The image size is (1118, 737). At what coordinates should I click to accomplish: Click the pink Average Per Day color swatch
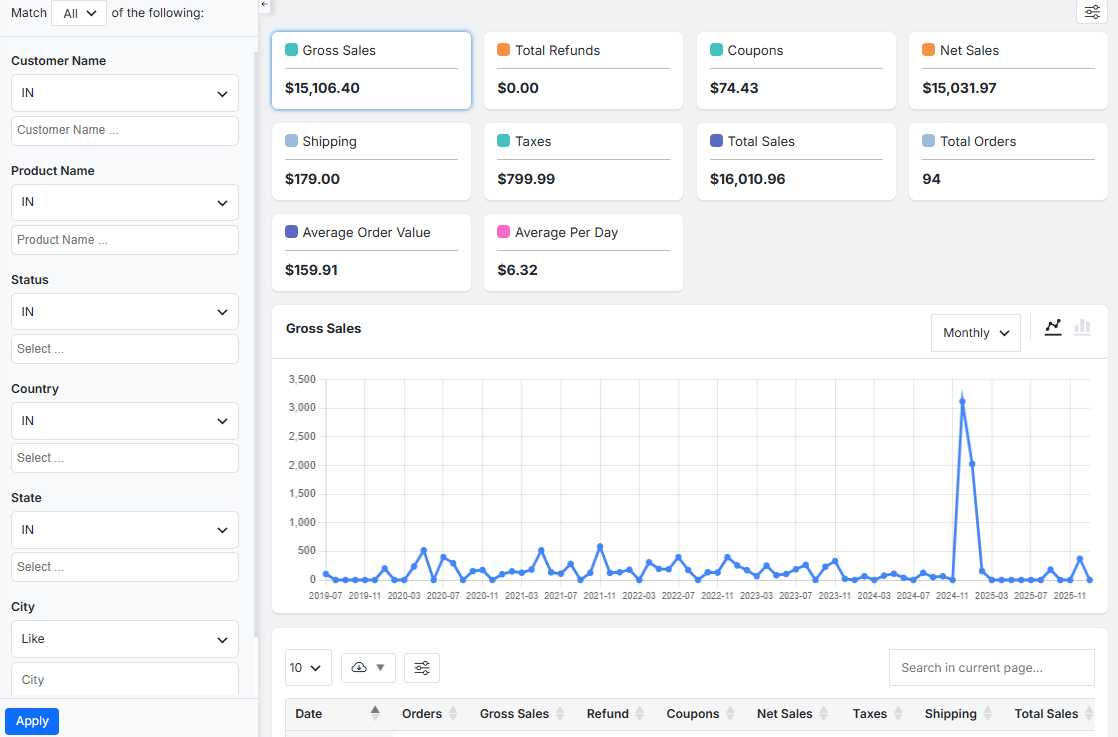coord(503,232)
